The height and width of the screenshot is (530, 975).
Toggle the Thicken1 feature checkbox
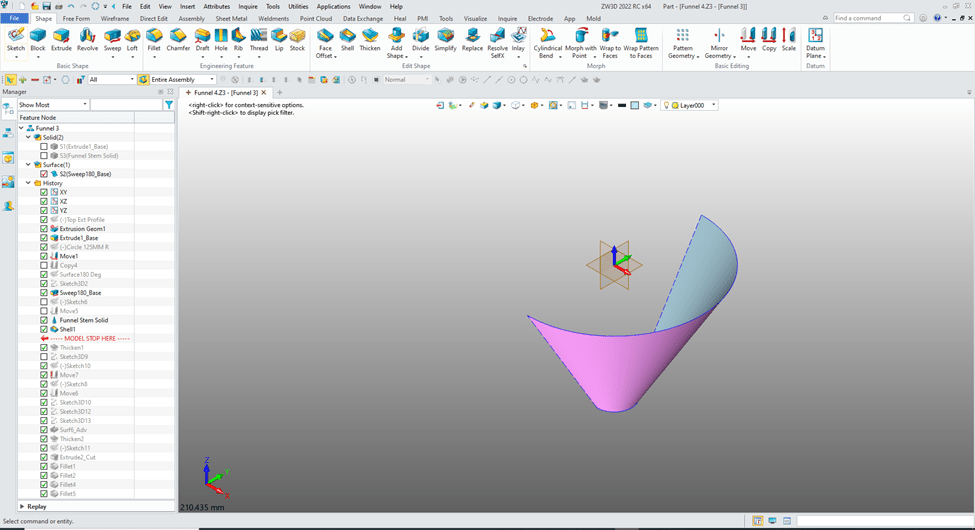[44, 348]
